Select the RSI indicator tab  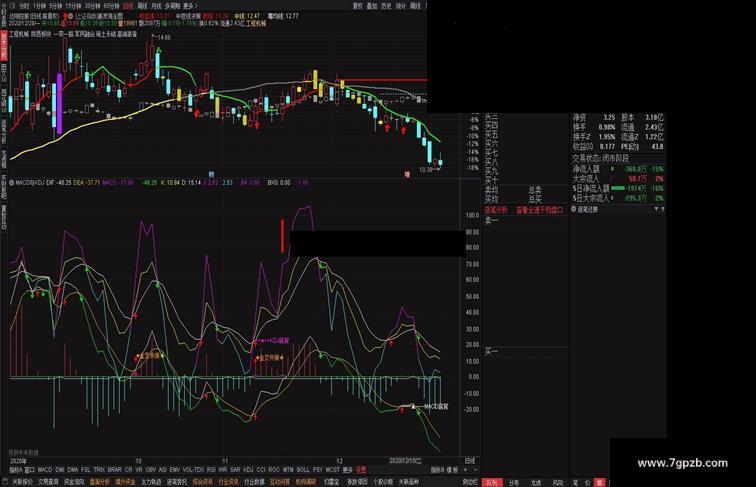click(211, 470)
